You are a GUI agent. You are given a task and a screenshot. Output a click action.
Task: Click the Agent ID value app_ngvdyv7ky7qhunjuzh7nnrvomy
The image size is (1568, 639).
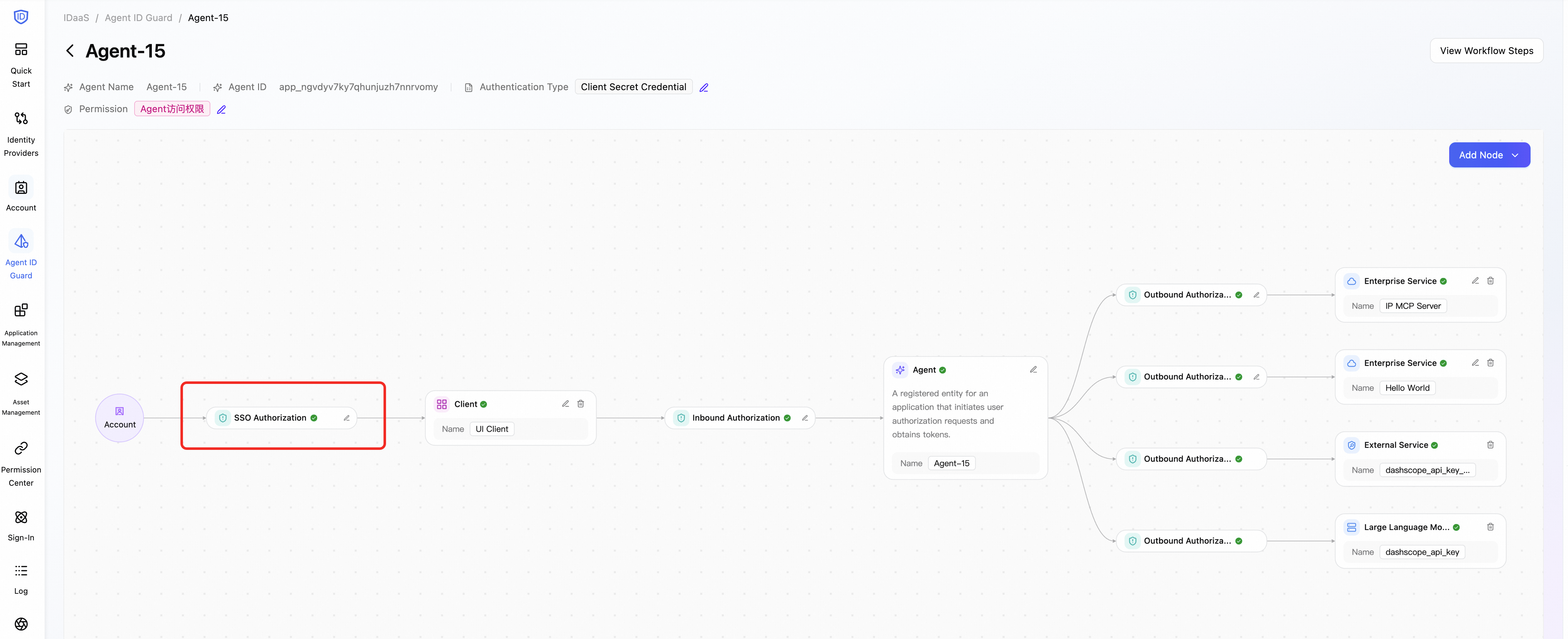(359, 87)
